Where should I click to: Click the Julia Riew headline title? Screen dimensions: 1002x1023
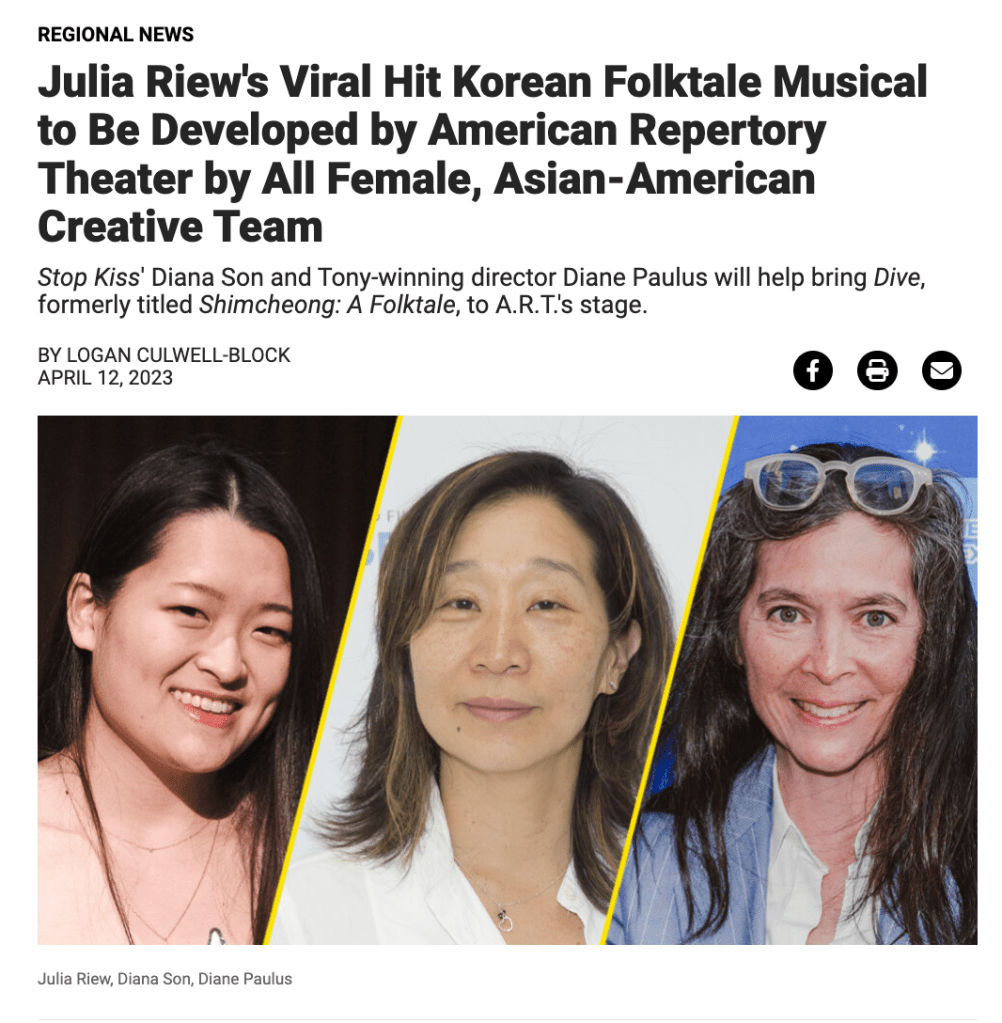(x=482, y=154)
